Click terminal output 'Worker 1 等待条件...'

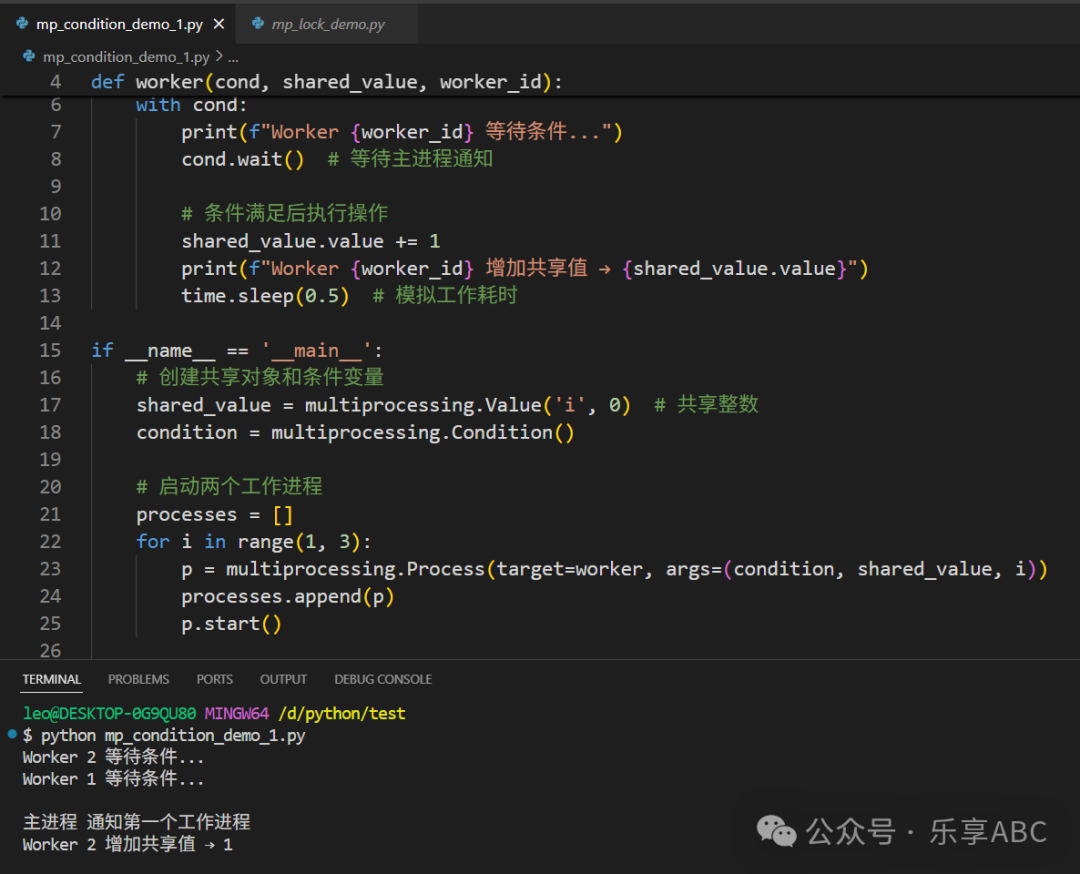pos(113,779)
